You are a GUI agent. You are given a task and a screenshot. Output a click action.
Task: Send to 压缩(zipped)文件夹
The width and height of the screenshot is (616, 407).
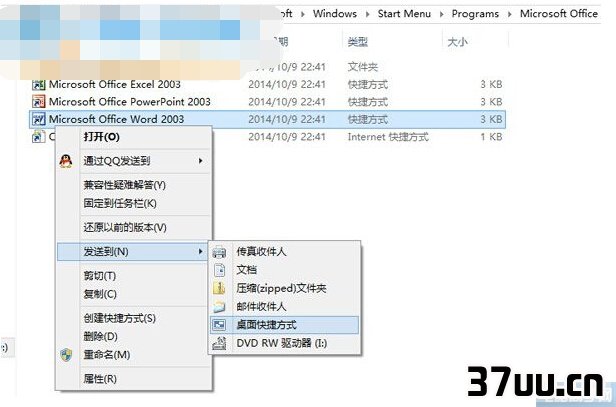pos(281,288)
